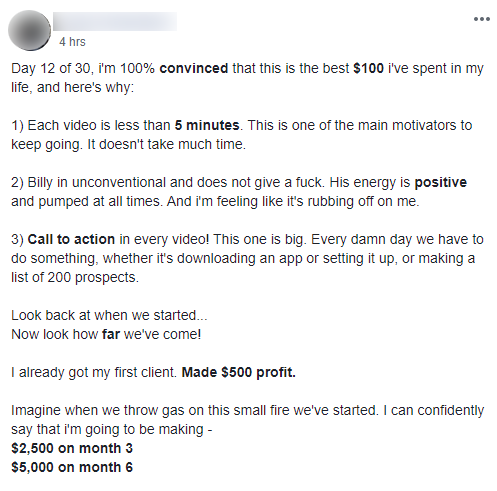Click "It doesn't take much time." sentence
Viewport: 497px width, 491px height.
coord(166,145)
